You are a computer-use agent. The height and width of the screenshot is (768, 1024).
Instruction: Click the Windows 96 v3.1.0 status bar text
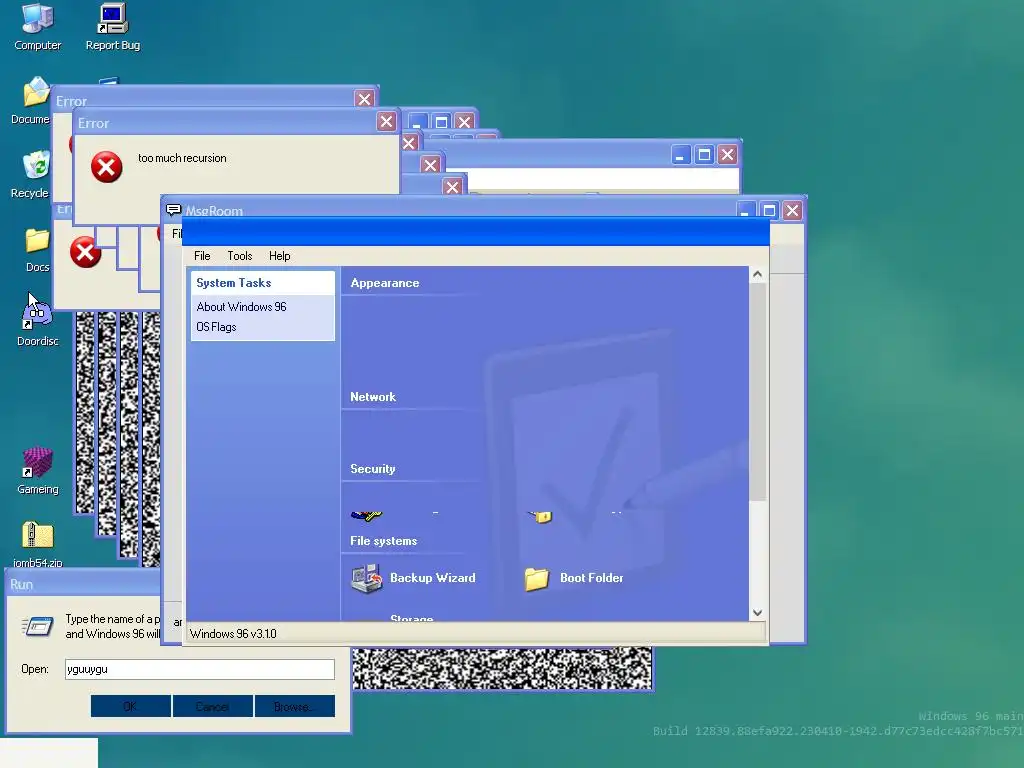coord(233,633)
